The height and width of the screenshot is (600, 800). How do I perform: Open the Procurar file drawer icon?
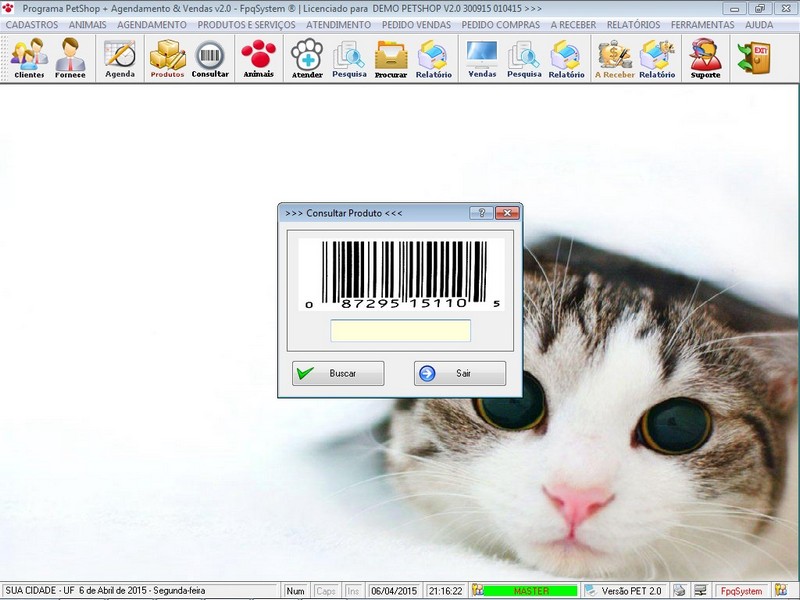point(391,58)
